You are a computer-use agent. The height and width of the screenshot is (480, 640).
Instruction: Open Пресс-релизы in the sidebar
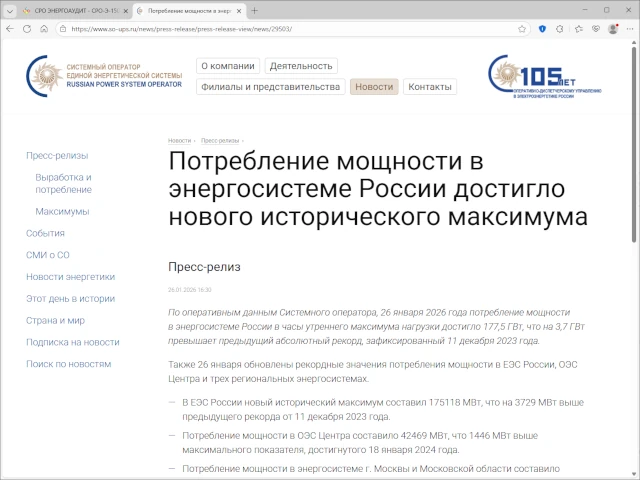coord(57,156)
